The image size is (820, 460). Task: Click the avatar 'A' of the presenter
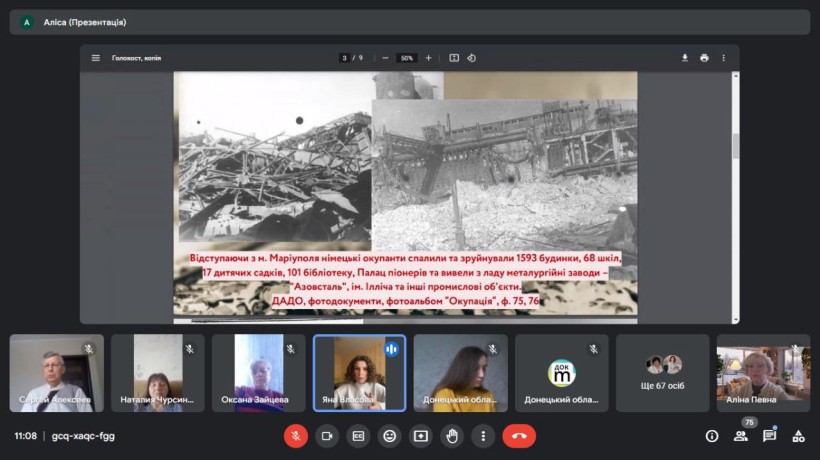pos(27,22)
